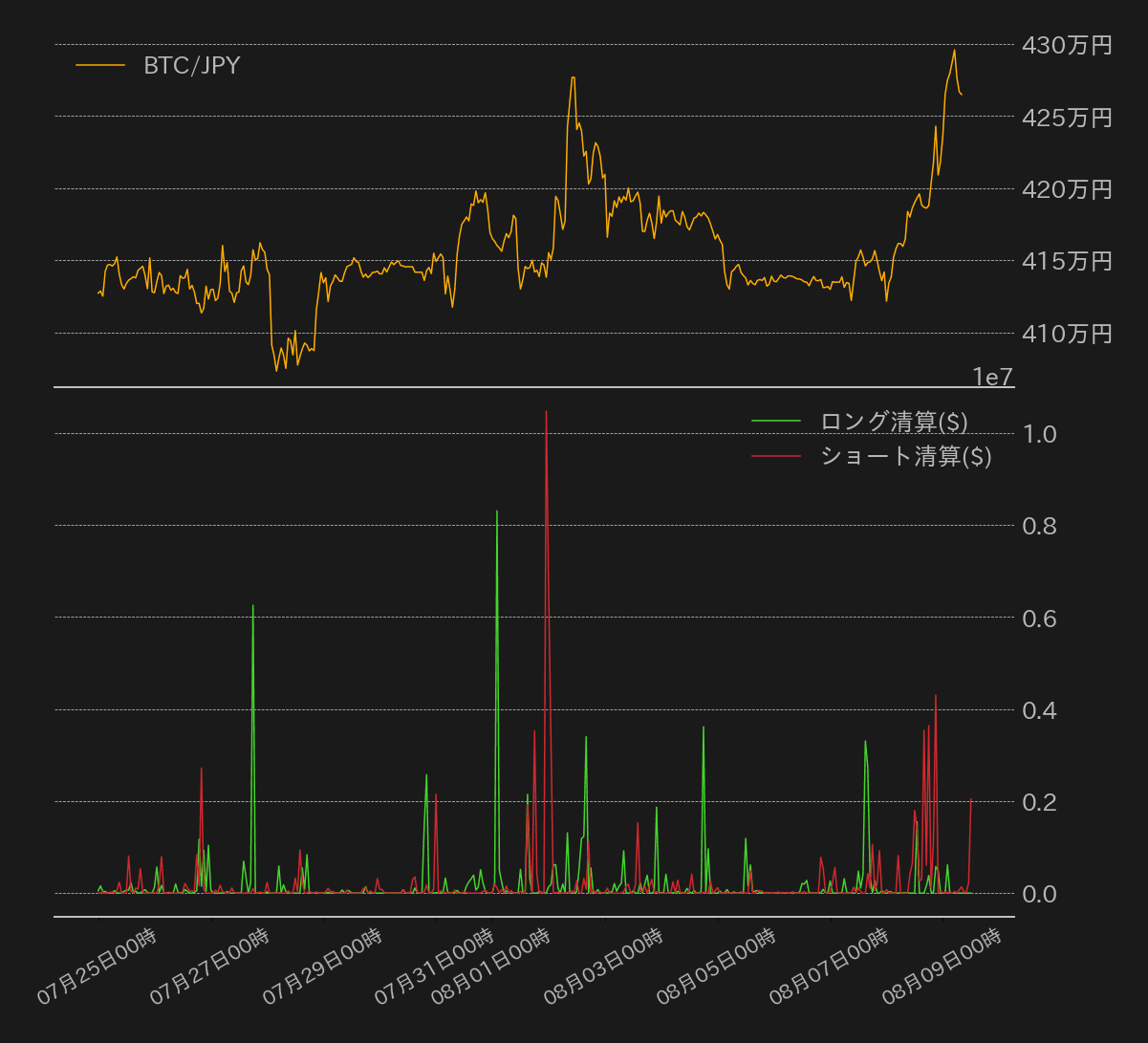
Task: Select the 08月09日00時 date tick
Action: pos(942,966)
